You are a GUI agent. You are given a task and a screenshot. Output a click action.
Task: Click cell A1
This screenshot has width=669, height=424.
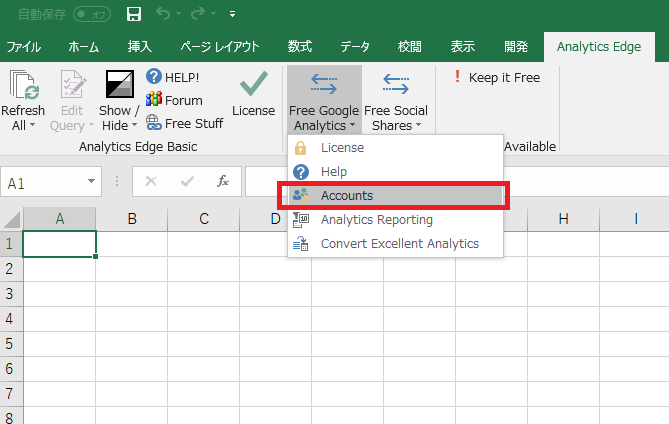pos(59,244)
